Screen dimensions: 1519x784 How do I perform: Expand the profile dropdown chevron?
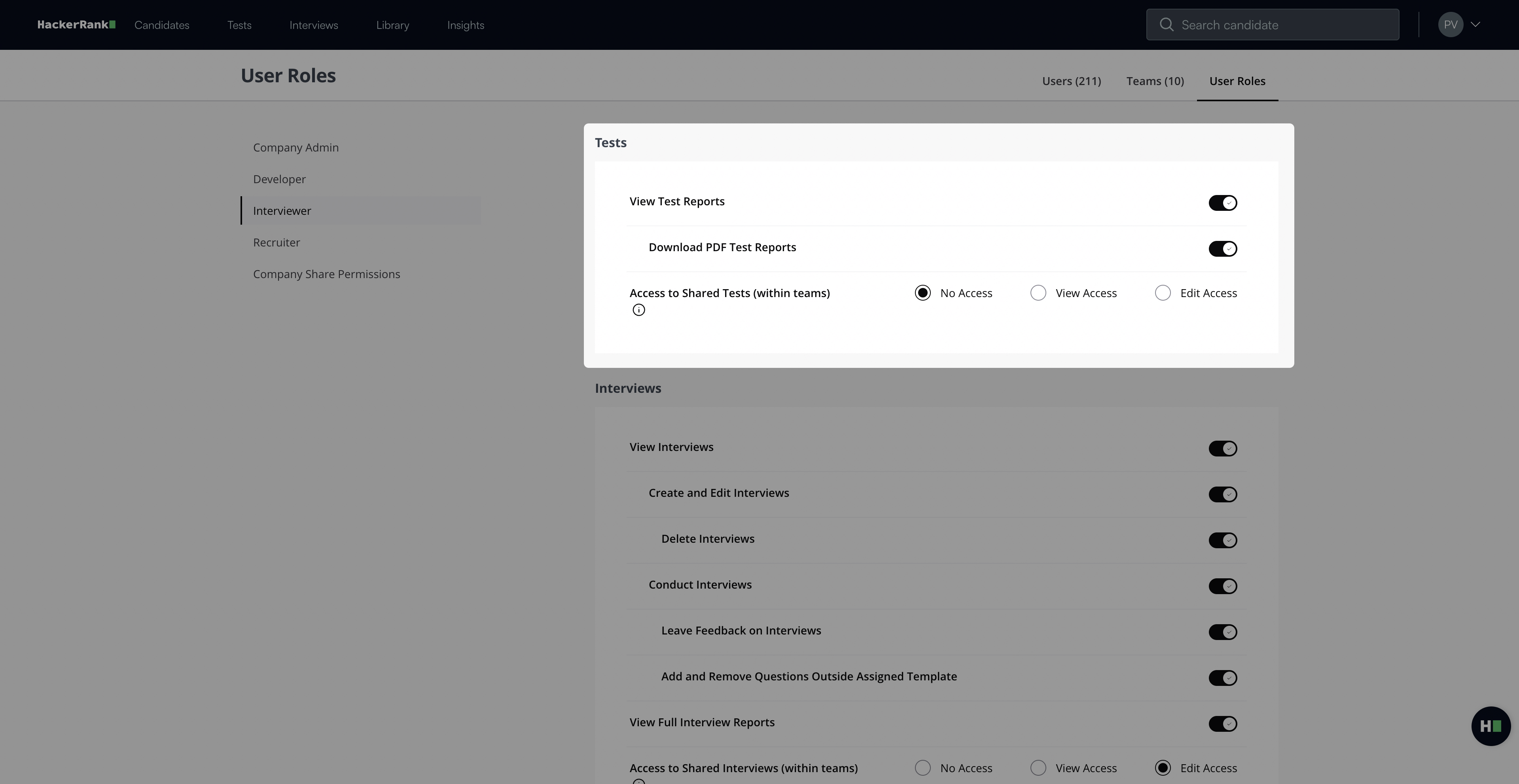point(1475,25)
